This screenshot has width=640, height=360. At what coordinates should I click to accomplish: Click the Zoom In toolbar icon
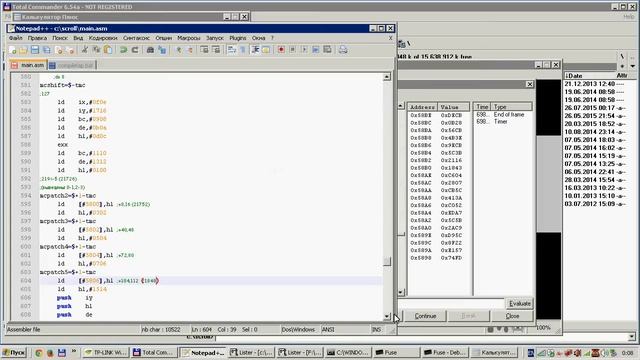click(x=178, y=50)
